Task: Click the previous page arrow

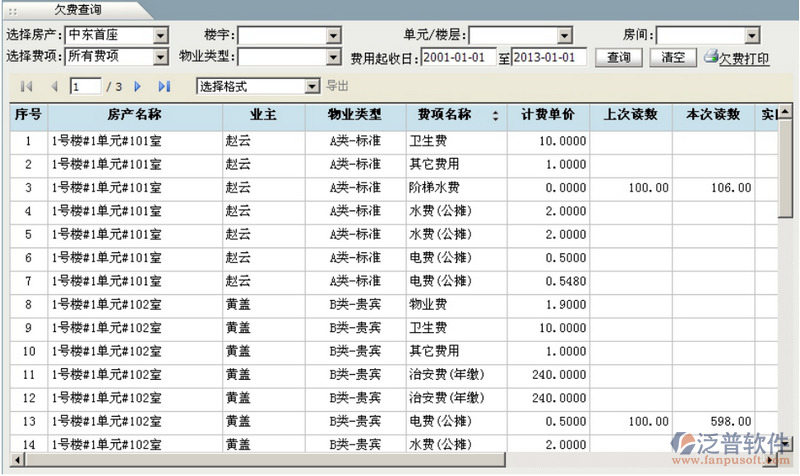Action: [54, 87]
